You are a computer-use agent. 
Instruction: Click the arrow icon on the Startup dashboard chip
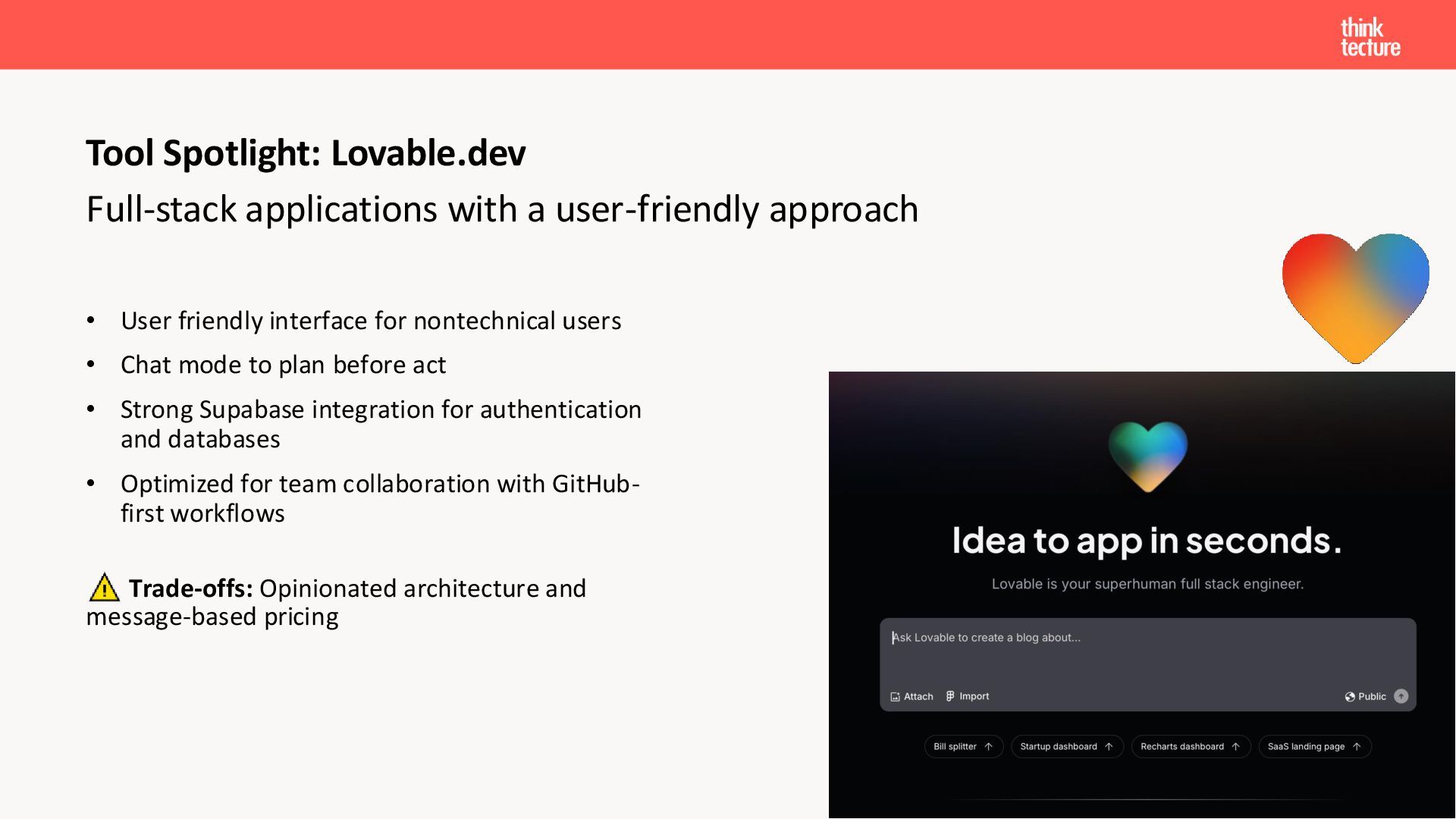(1109, 747)
